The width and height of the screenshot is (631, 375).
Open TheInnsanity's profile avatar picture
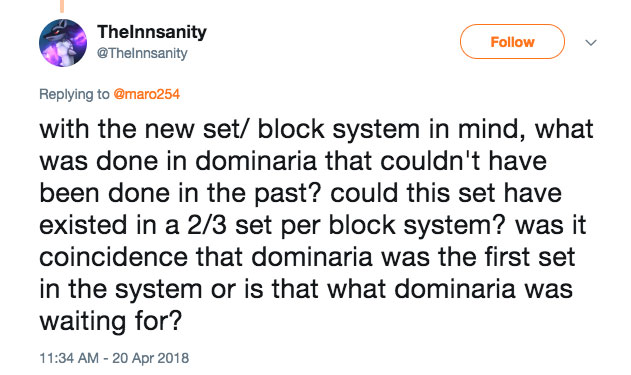(63, 43)
